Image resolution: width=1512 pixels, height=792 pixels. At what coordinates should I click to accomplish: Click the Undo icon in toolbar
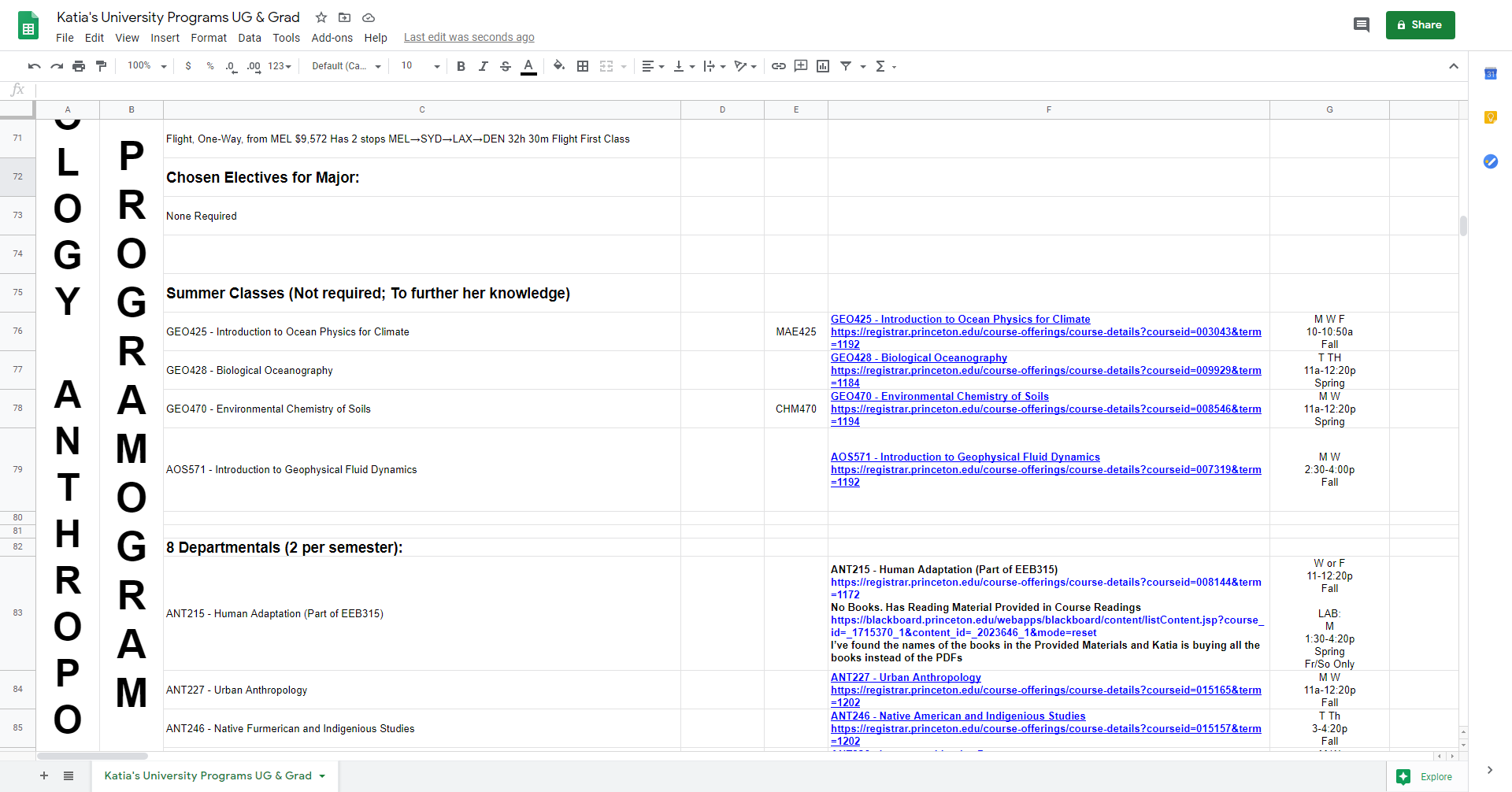click(x=34, y=66)
